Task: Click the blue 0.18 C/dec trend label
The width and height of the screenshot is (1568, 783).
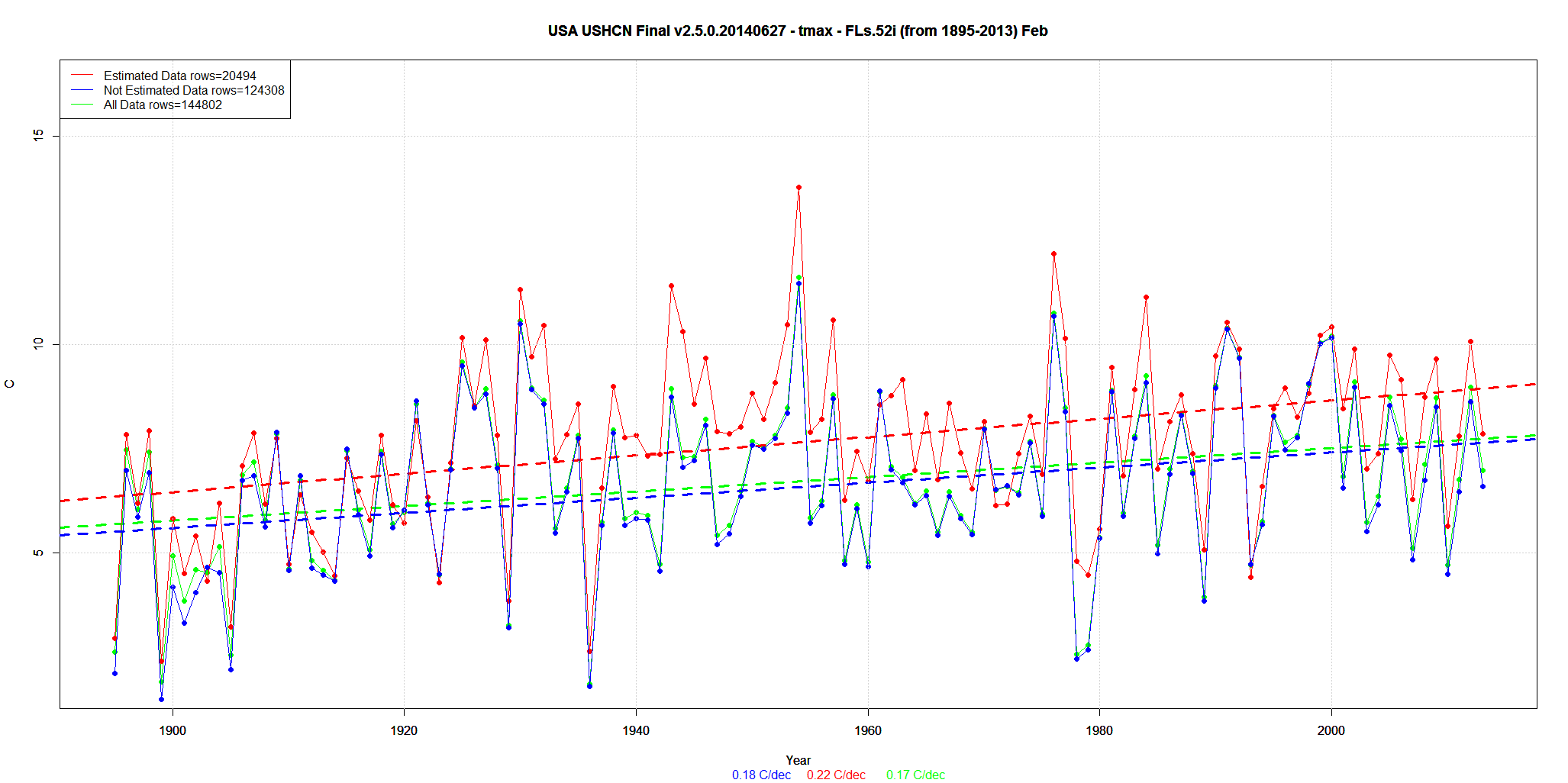Action: 761,775
